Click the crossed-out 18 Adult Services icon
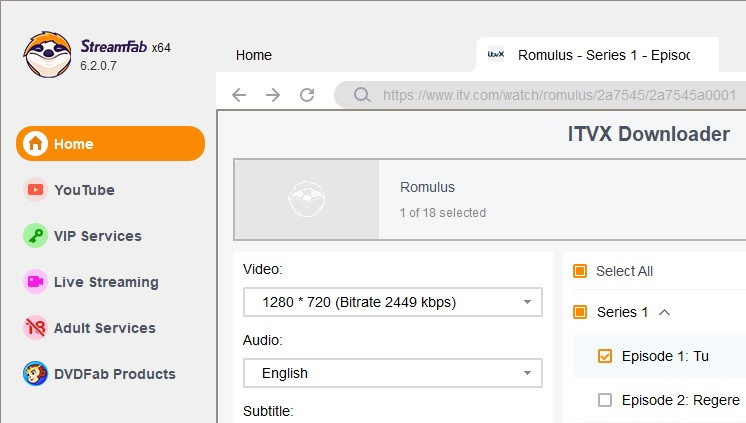The width and height of the screenshot is (746, 423). [x=35, y=328]
